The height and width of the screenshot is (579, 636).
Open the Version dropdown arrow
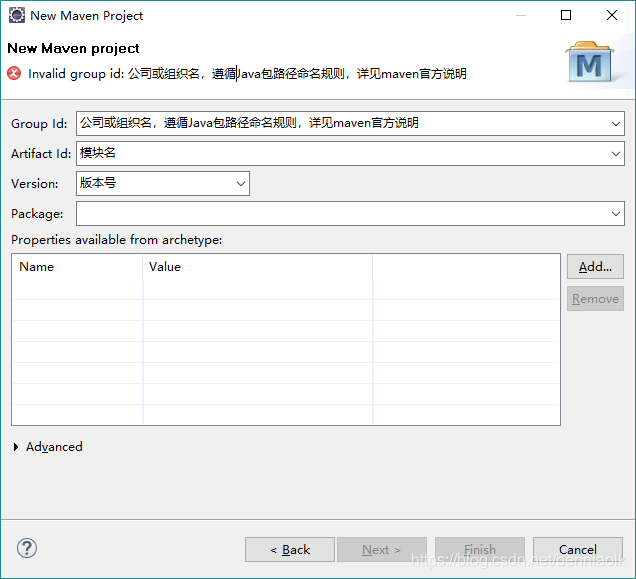coord(241,183)
